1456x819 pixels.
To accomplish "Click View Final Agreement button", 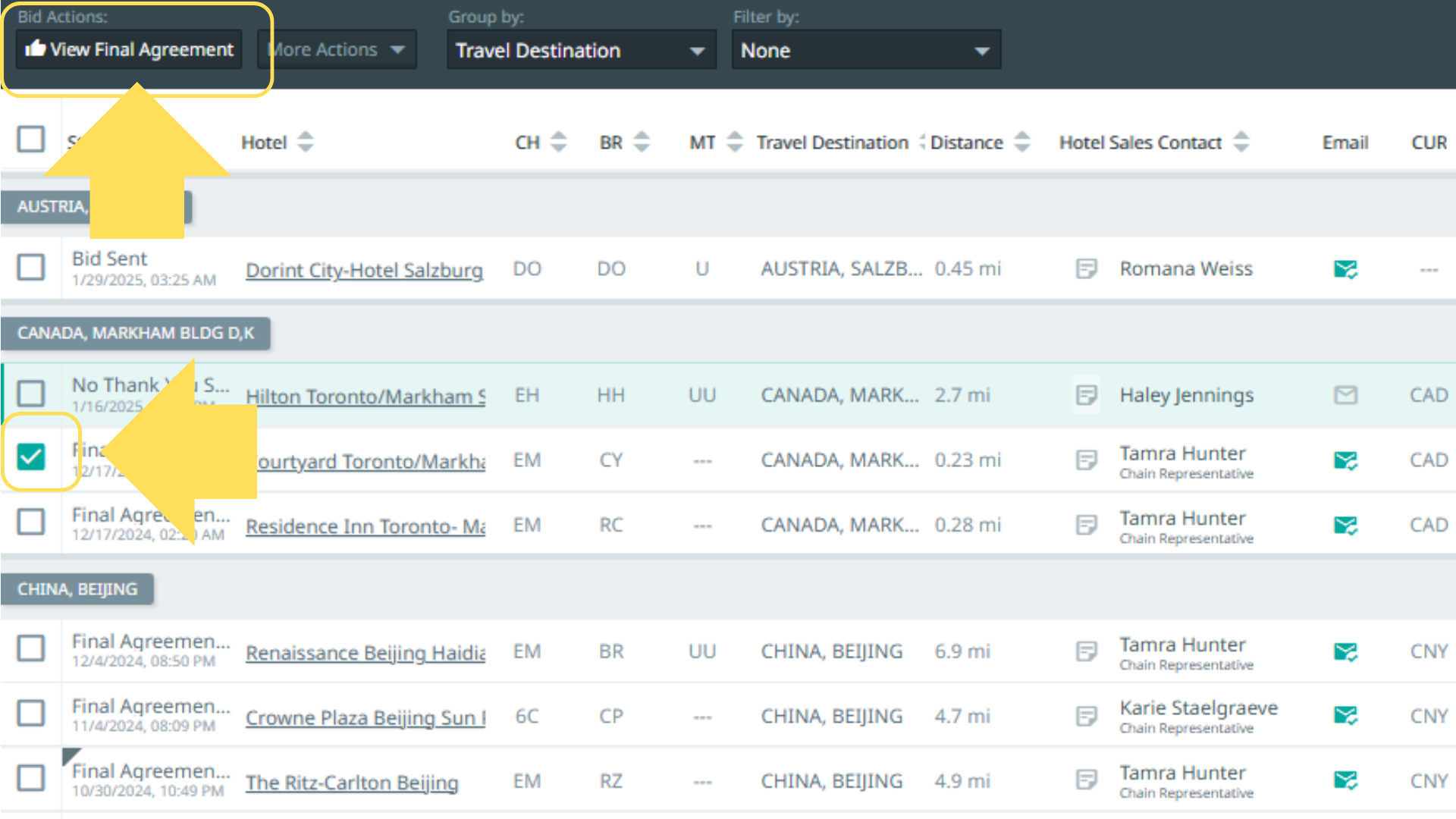I will point(129,50).
